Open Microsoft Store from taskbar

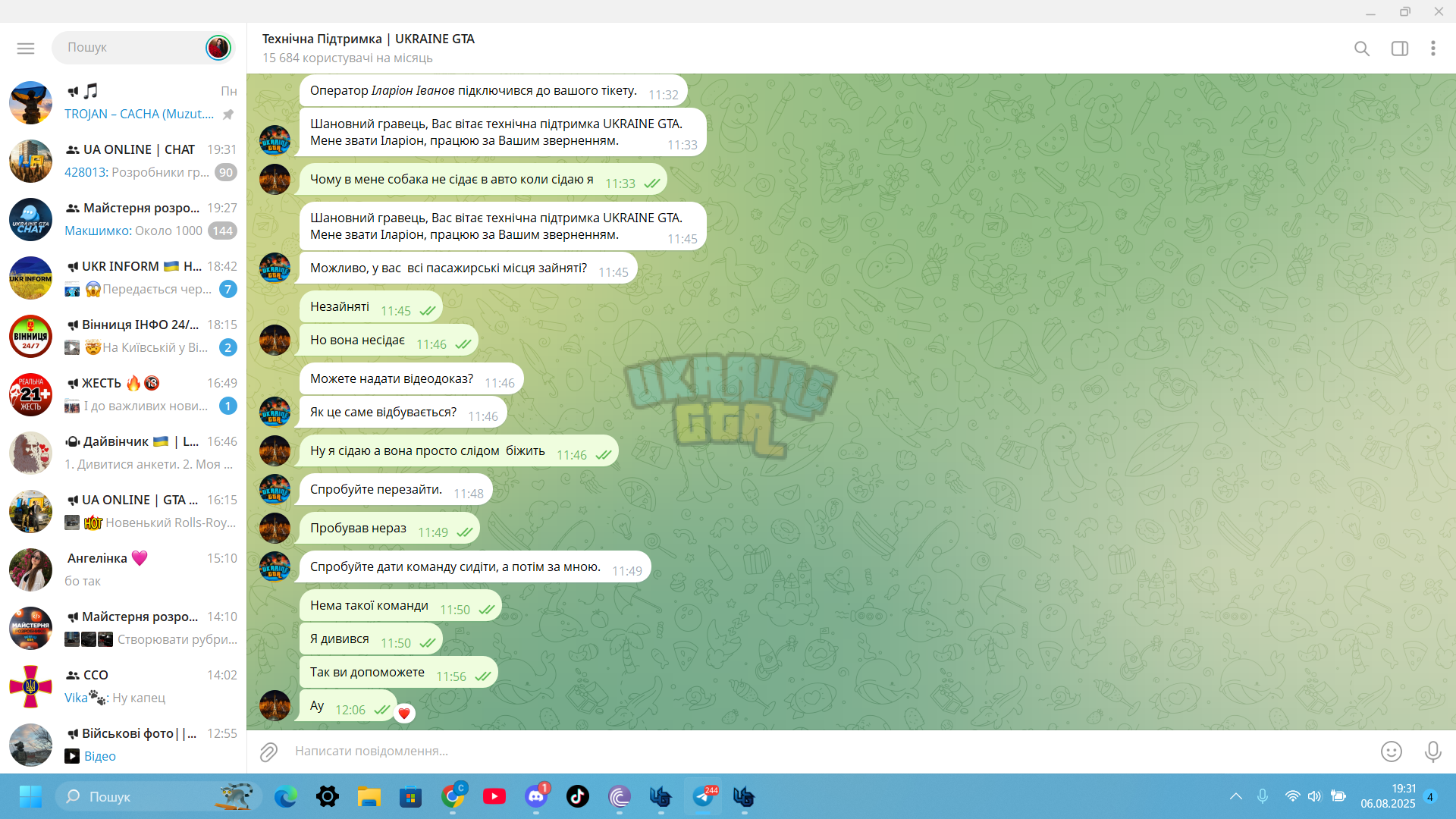pyautogui.click(x=411, y=796)
